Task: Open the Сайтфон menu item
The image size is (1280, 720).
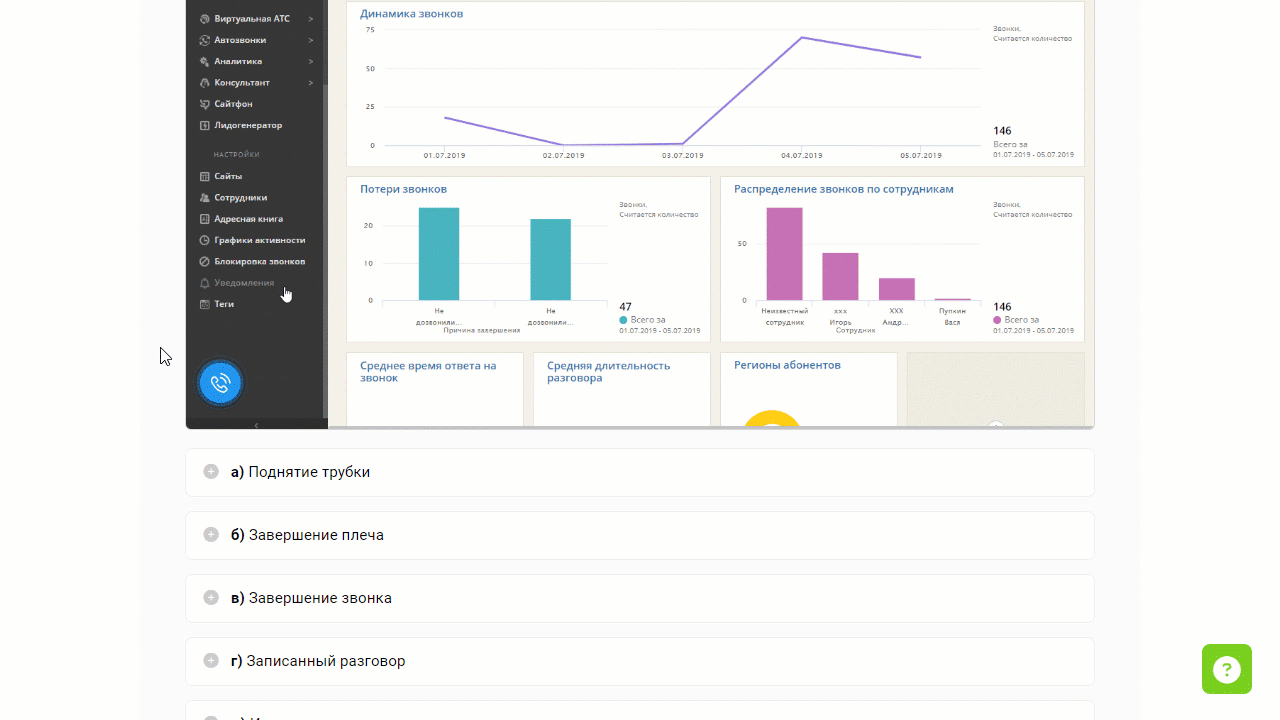Action: pyautogui.click(x=233, y=104)
